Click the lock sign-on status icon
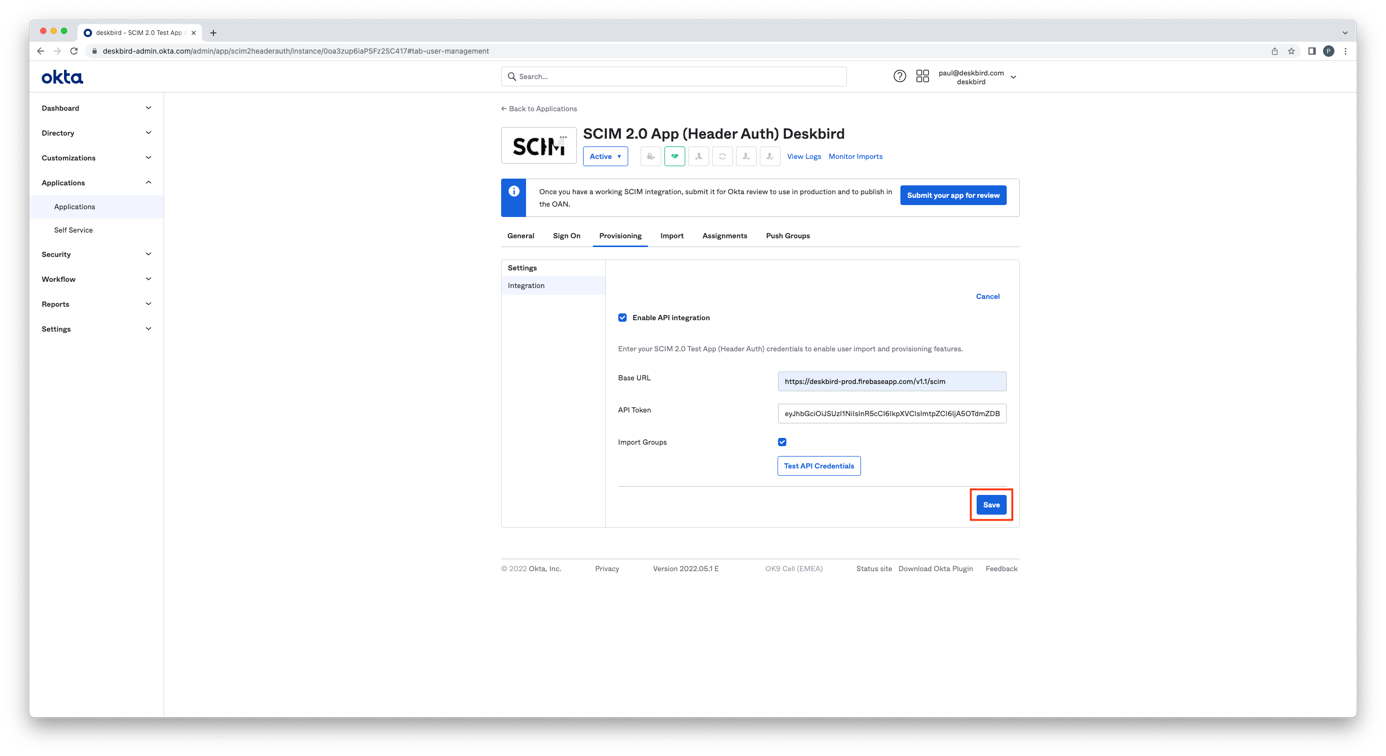1386x756 pixels. coord(651,156)
